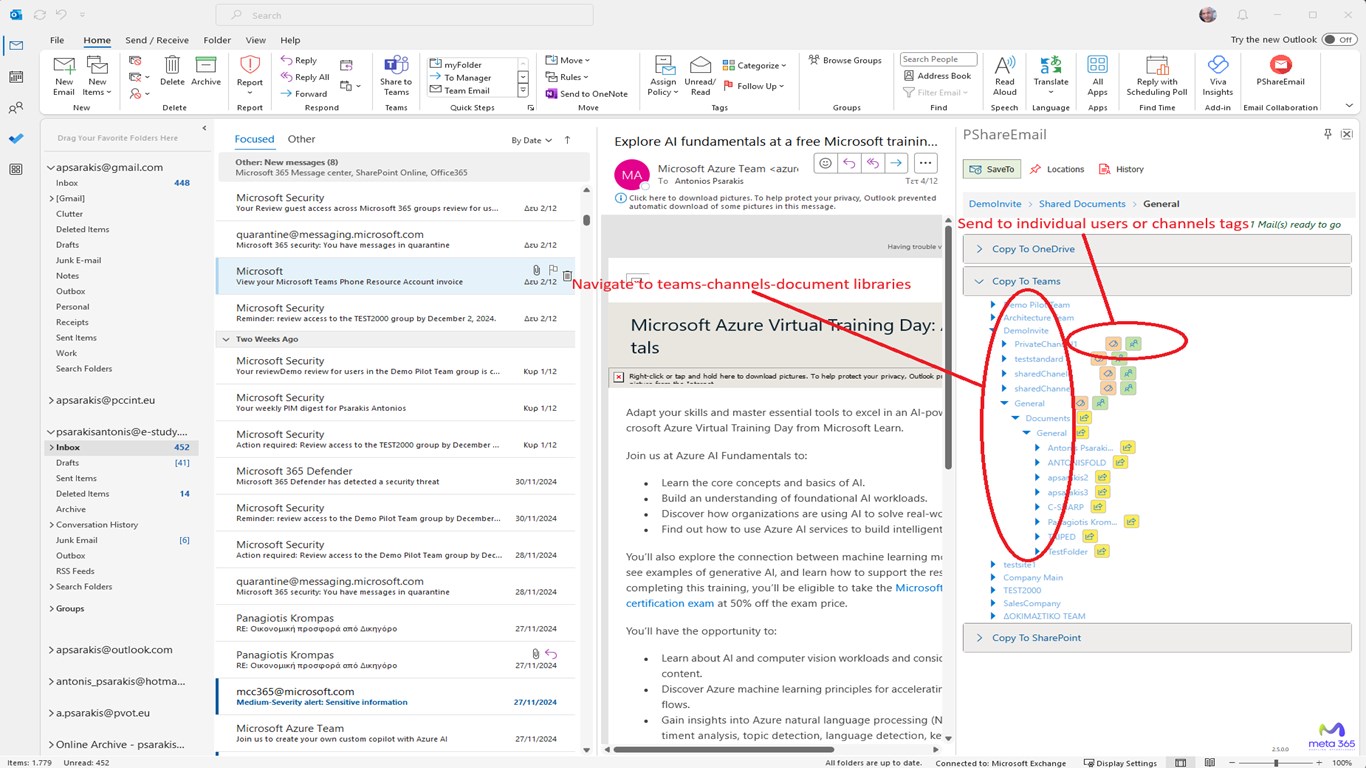The width and height of the screenshot is (1366, 768).
Task: Go to DemoInvite breadcrumb link
Action: 995,204
